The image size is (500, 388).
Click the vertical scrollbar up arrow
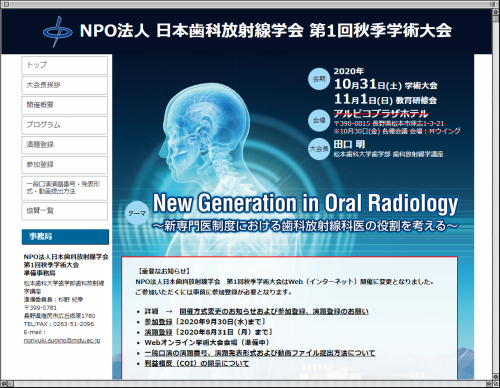pos(495,13)
